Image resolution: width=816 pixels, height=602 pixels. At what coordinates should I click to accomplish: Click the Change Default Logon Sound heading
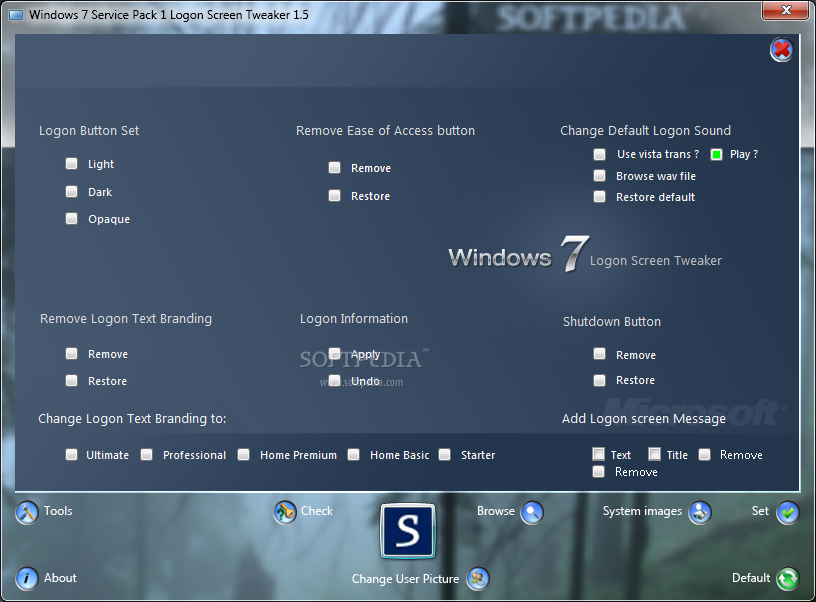(645, 131)
